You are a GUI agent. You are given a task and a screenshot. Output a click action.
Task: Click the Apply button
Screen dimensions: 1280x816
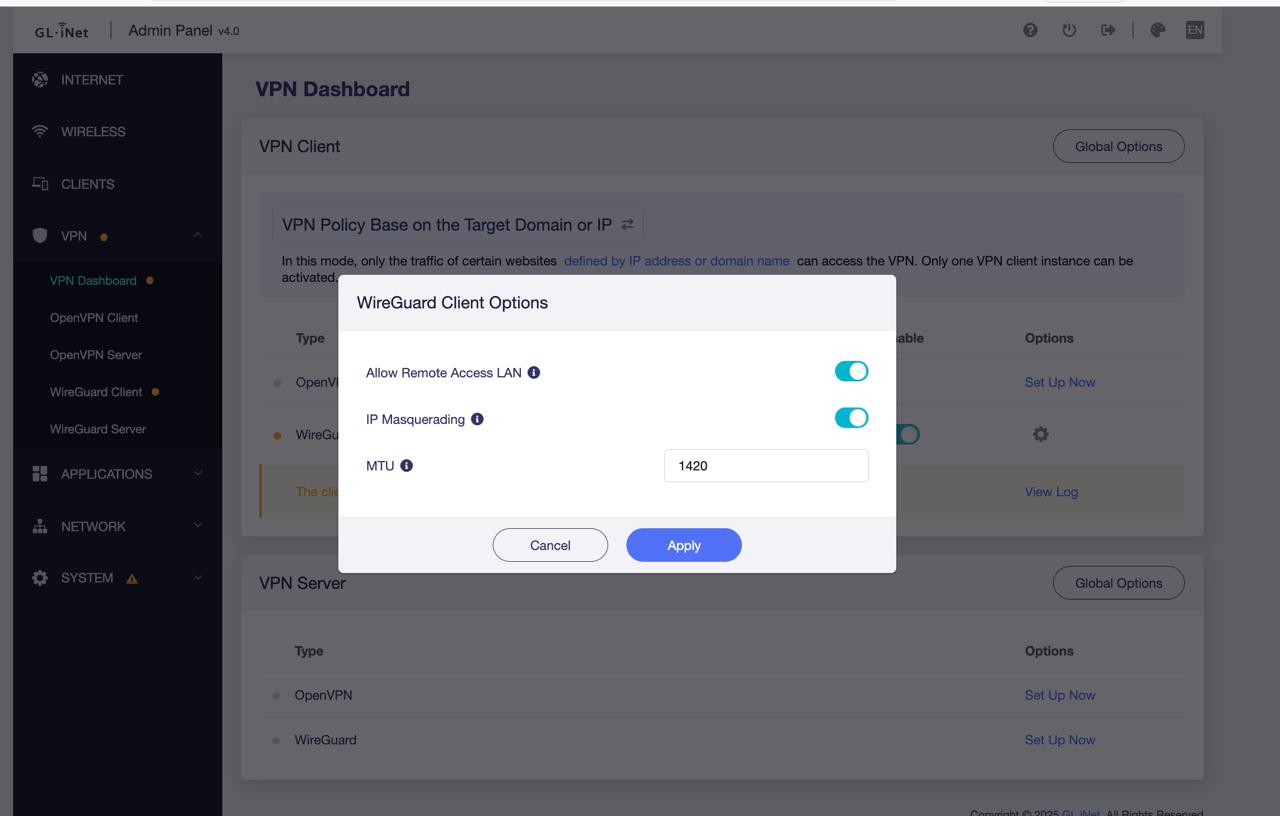click(684, 545)
